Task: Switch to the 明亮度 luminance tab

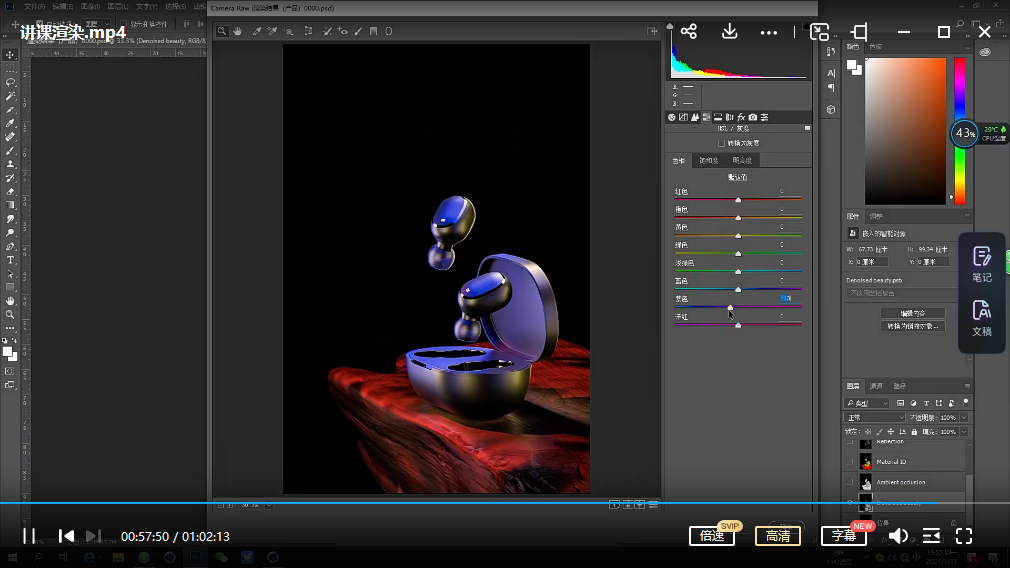Action: [x=741, y=160]
